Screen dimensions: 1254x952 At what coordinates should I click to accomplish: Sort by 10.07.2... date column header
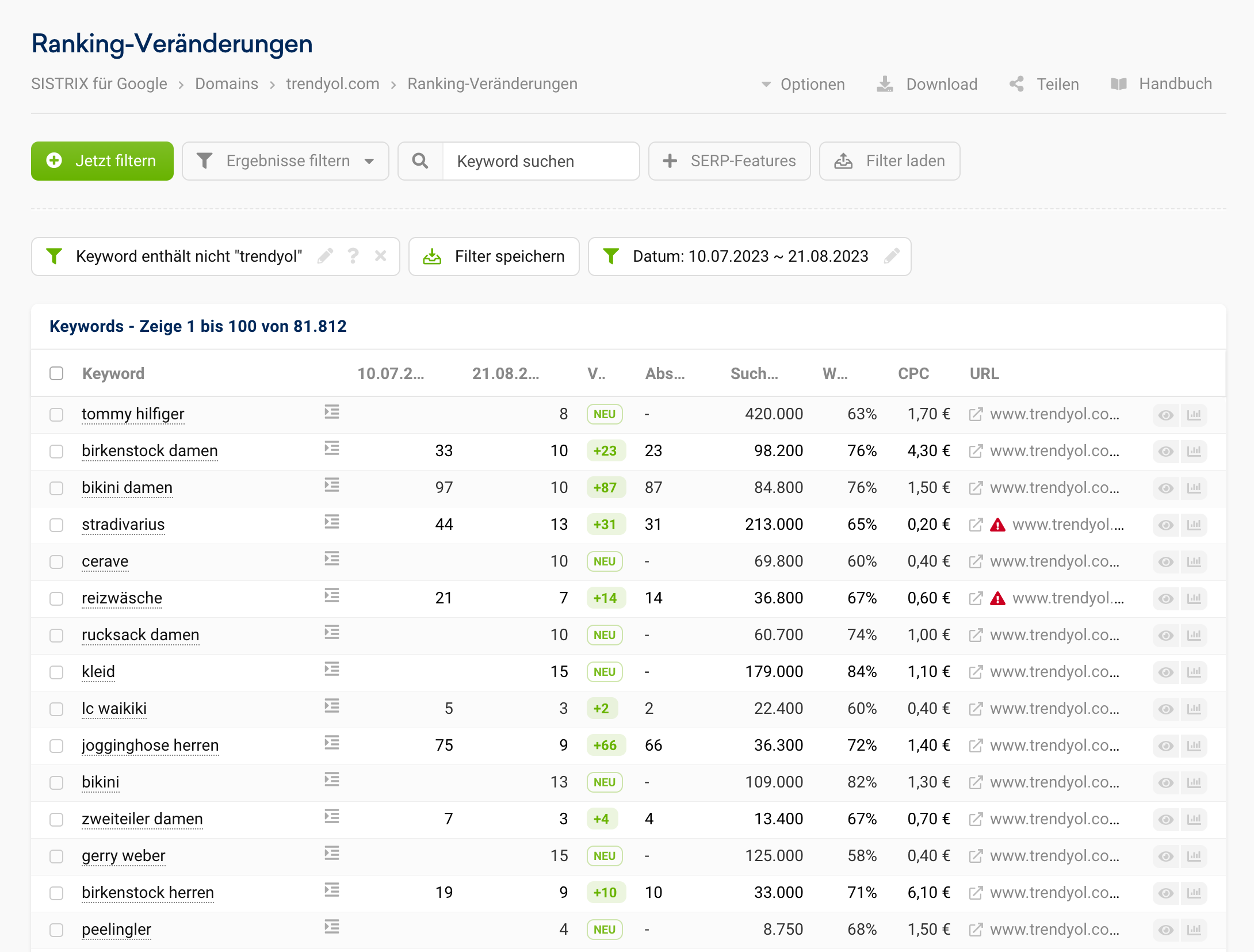tap(391, 374)
